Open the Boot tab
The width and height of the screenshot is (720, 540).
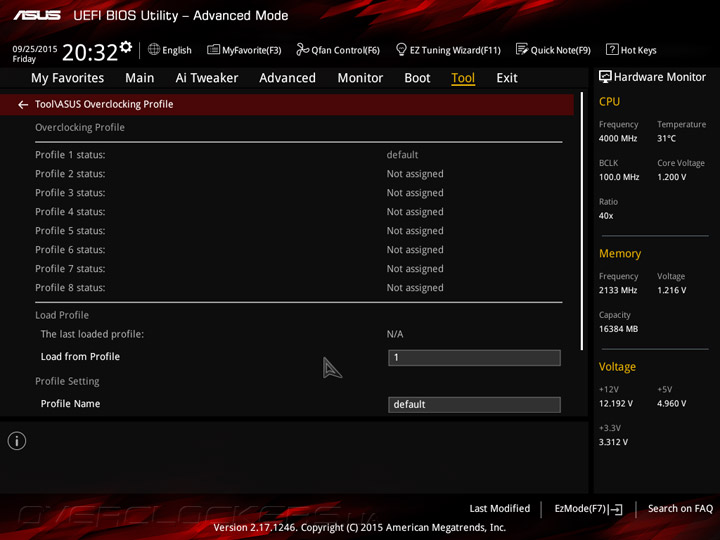coord(417,78)
